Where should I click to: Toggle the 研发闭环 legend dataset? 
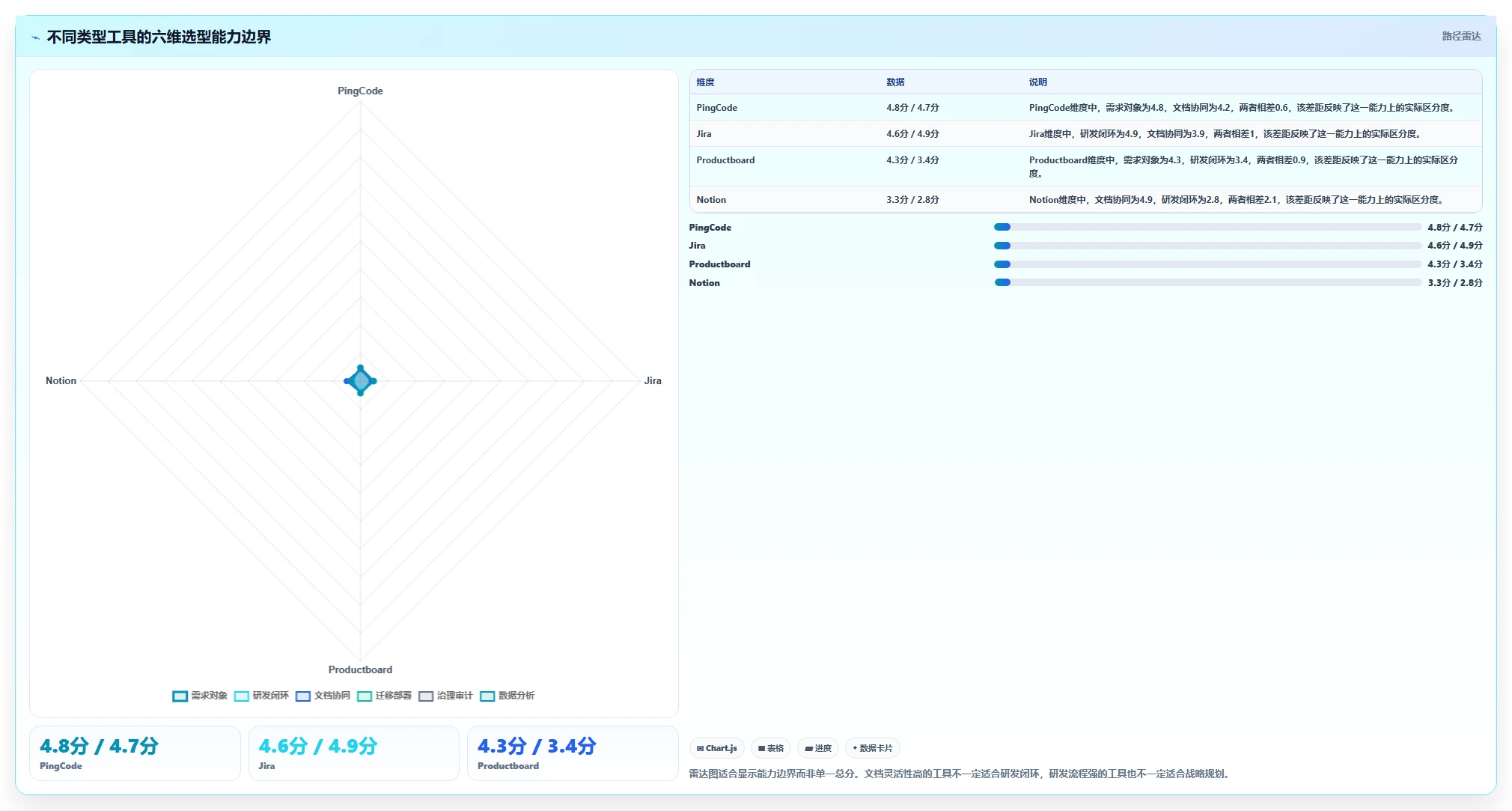pyautogui.click(x=261, y=696)
